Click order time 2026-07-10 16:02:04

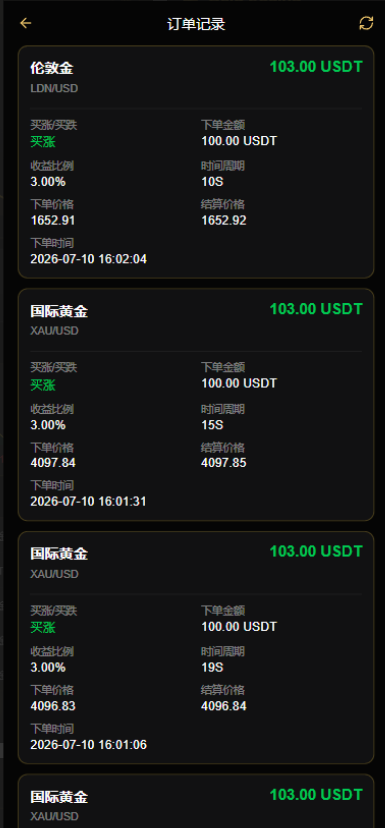click(89, 259)
